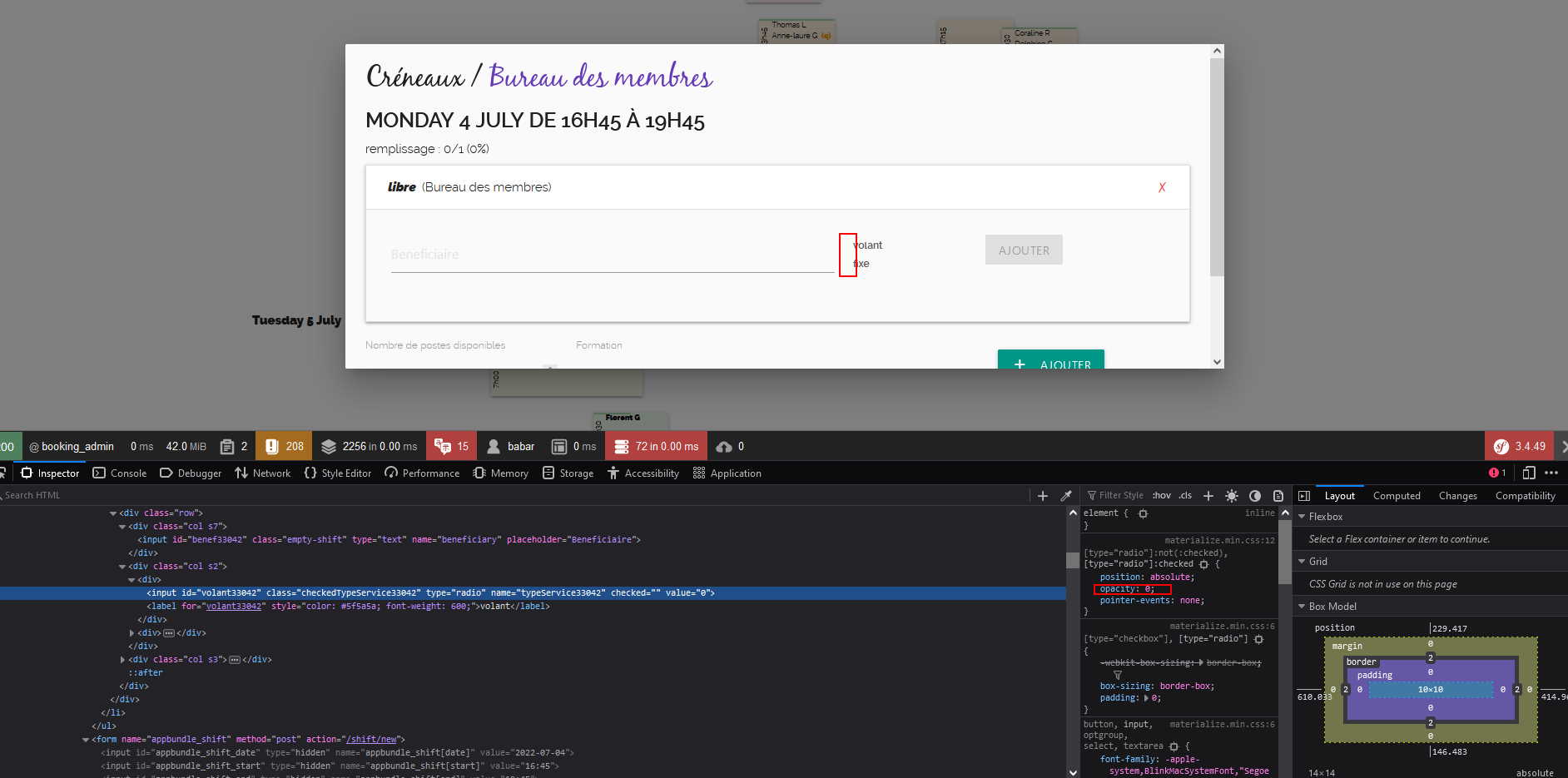Viewport: 1568px width, 778px height.
Task: Click the red error count icon in devtools
Action: [x=1493, y=473]
